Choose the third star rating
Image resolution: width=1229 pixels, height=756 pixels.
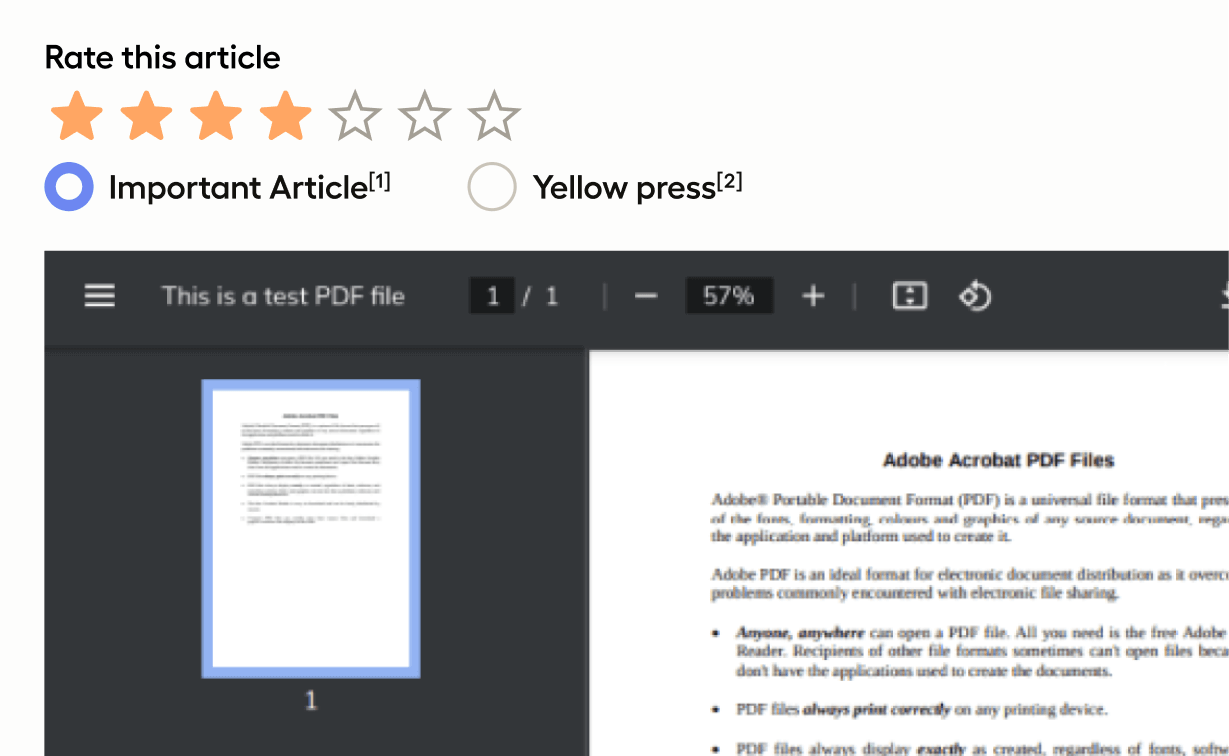(x=216, y=116)
